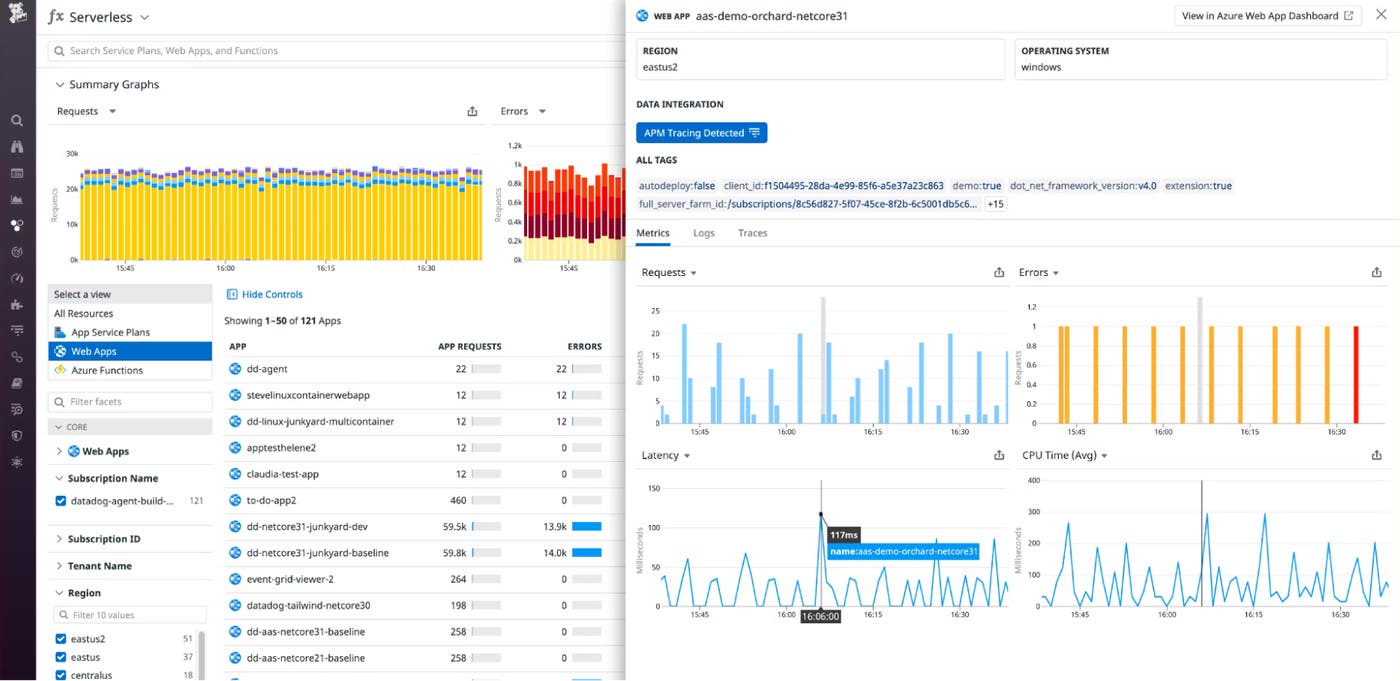The height and width of the screenshot is (681, 1400).
Task: Switch to the Logs tab
Action: (x=703, y=232)
